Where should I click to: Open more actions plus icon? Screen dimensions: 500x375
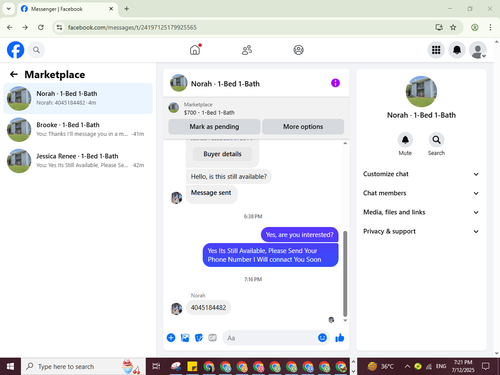[x=171, y=338]
